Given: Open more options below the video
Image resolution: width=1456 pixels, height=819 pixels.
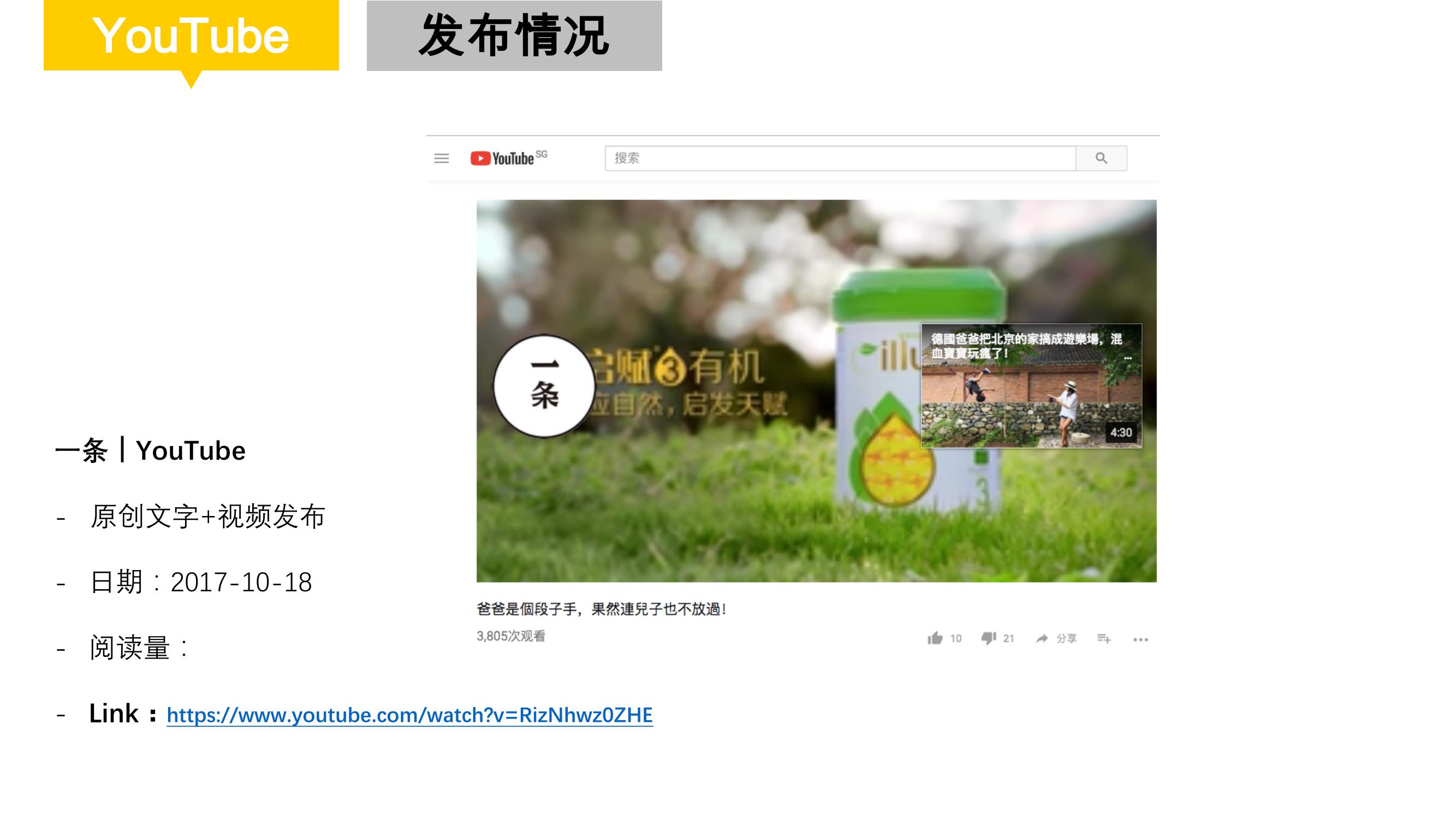Looking at the screenshot, I should 1140,639.
